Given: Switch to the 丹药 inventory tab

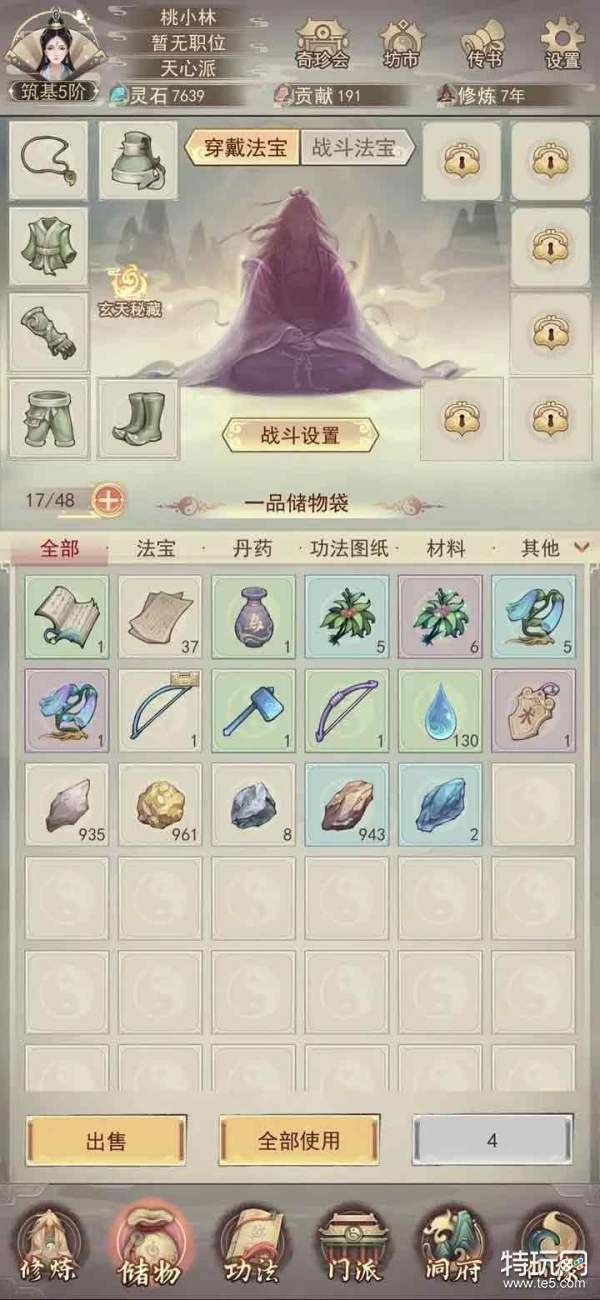Looking at the screenshot, I should click(250, 548).
